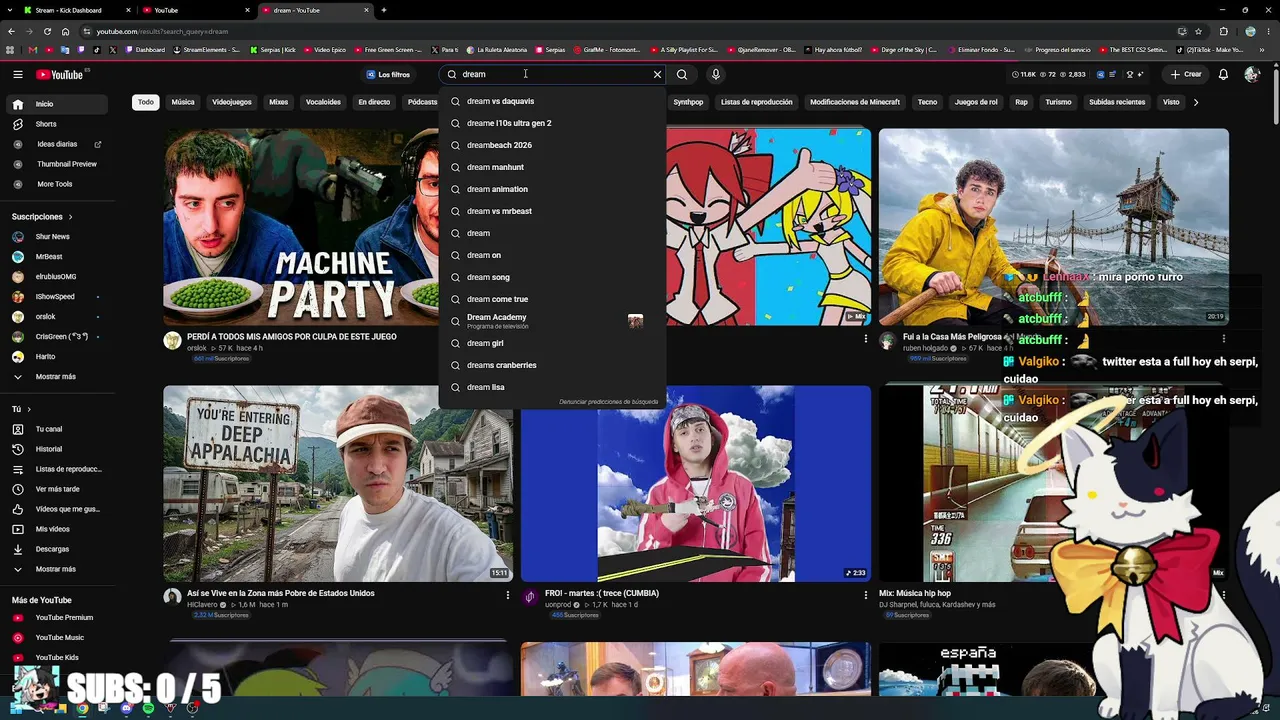This screenshot has width=1280, height=720.
Task: Open the Shur News subscription
Action: click(57, 237)
